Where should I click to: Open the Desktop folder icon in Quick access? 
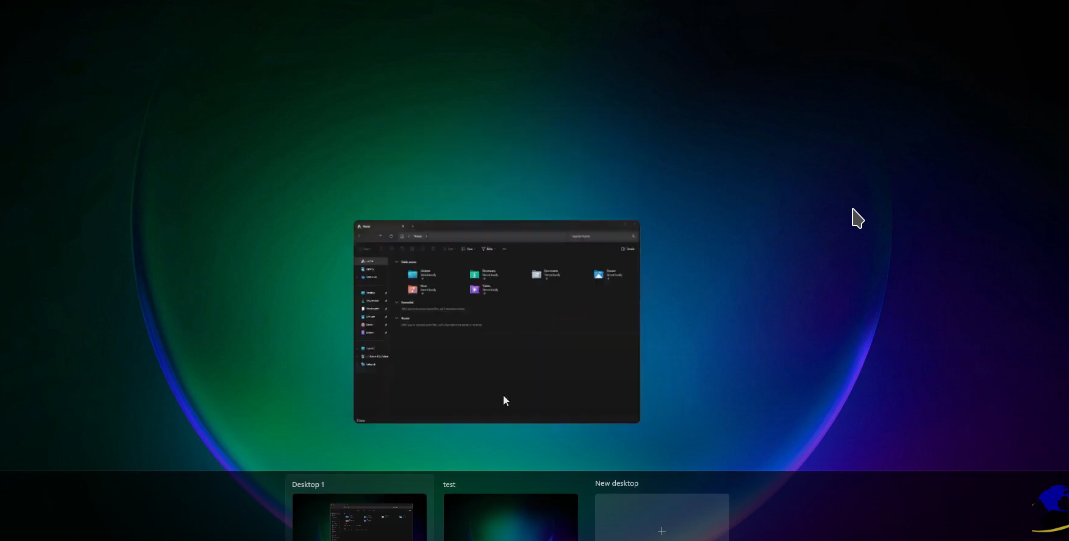coord(412,274)
